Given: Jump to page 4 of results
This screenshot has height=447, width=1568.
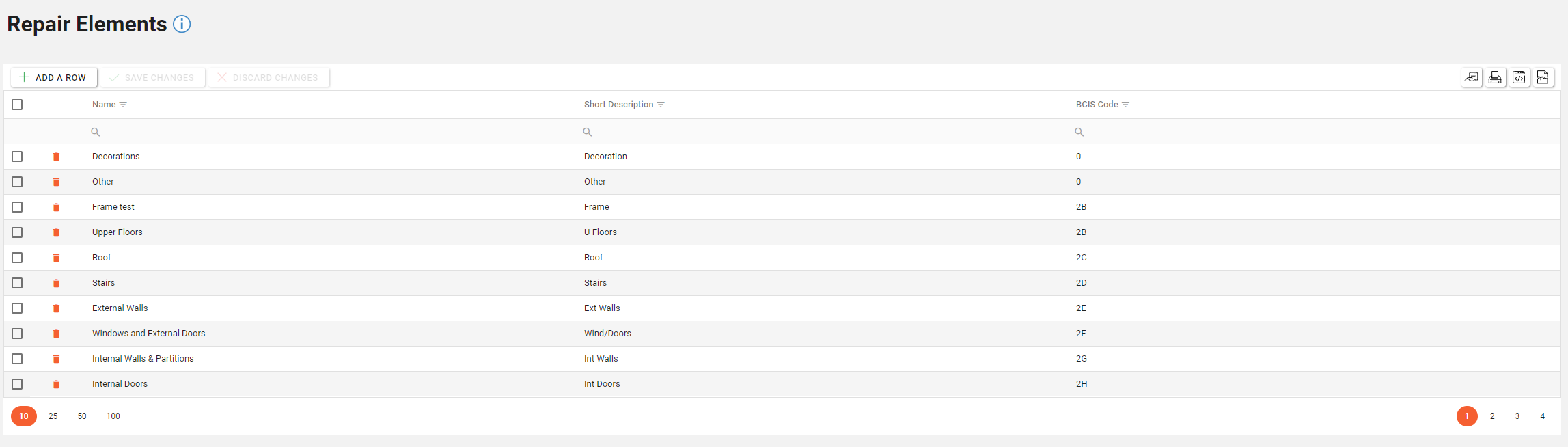Looking at the screenshot, I should click(1542, 416).
